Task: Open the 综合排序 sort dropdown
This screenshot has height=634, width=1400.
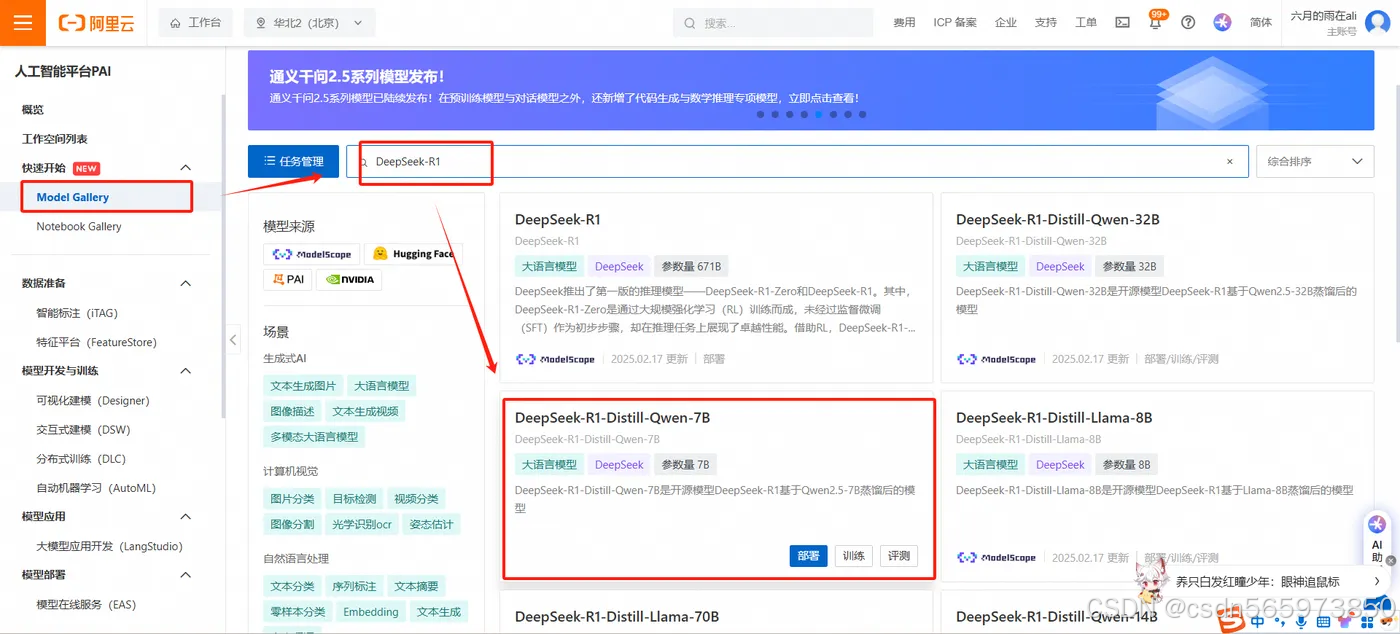Action: 1314,161
